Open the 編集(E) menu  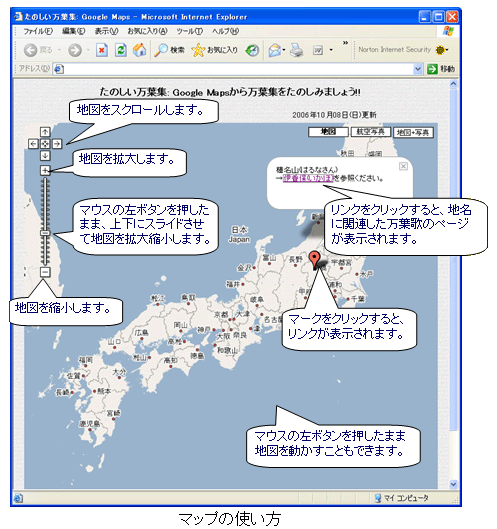pos(73,31)
